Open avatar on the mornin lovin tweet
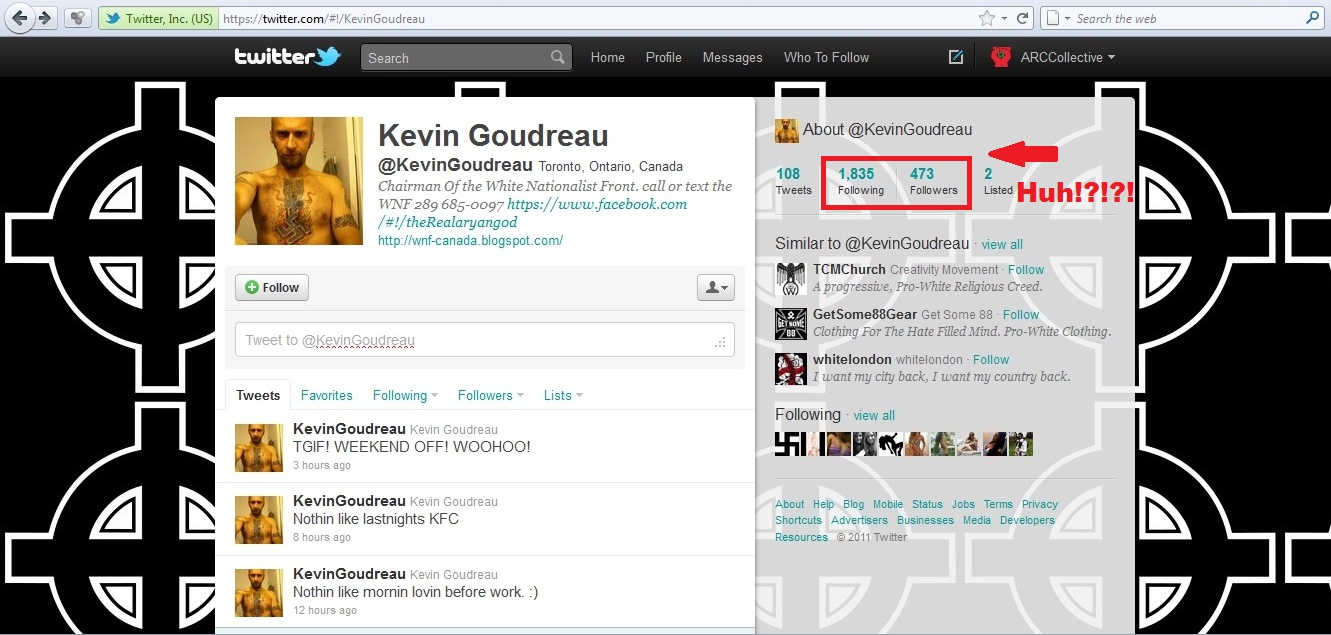Screen dimensions: 1331x635 [258, 593]
